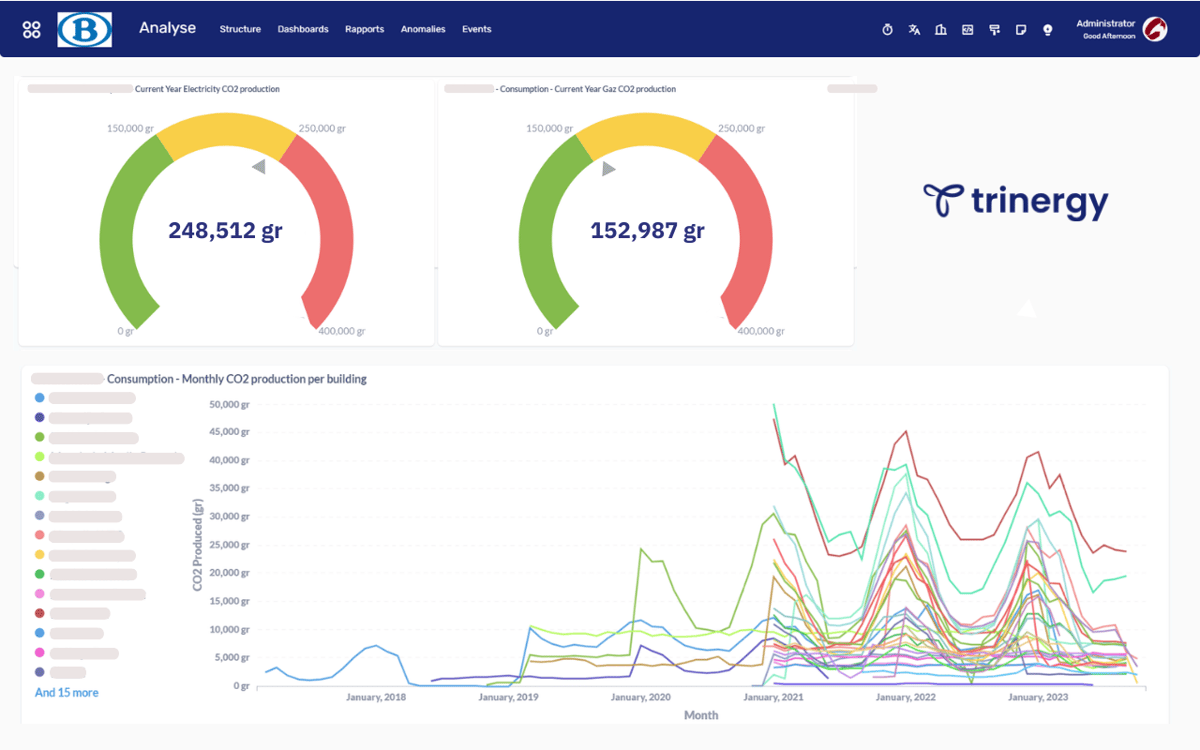Open the Rapports page from the navigation bar
The height and width of the screenshot is (750, 1200).
[x=364, y=29]
